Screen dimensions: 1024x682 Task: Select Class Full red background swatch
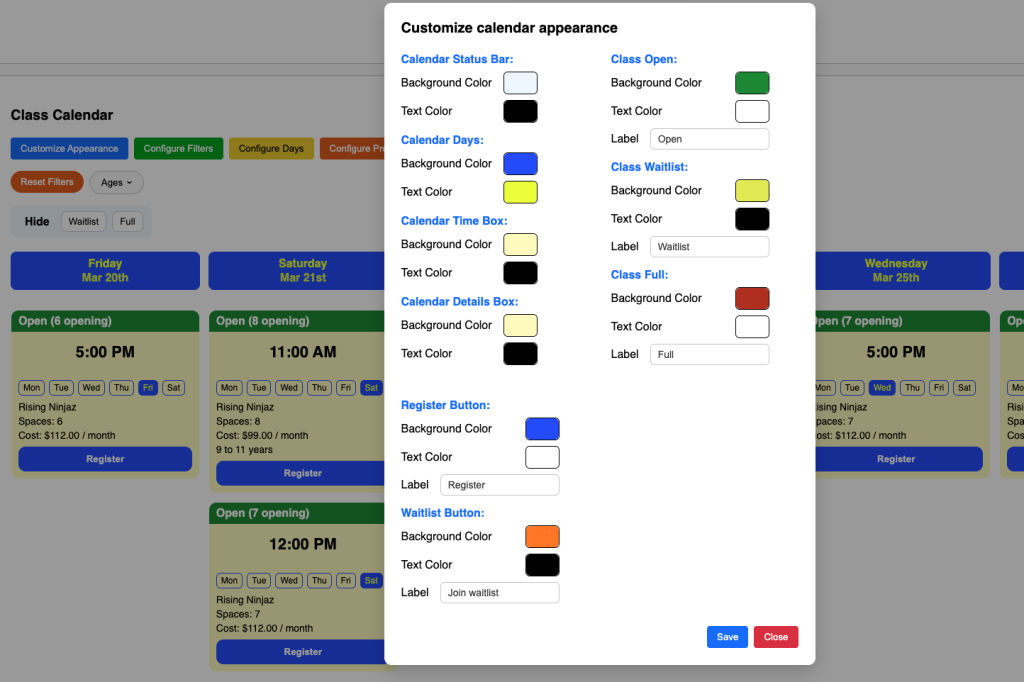pos(752,298)
